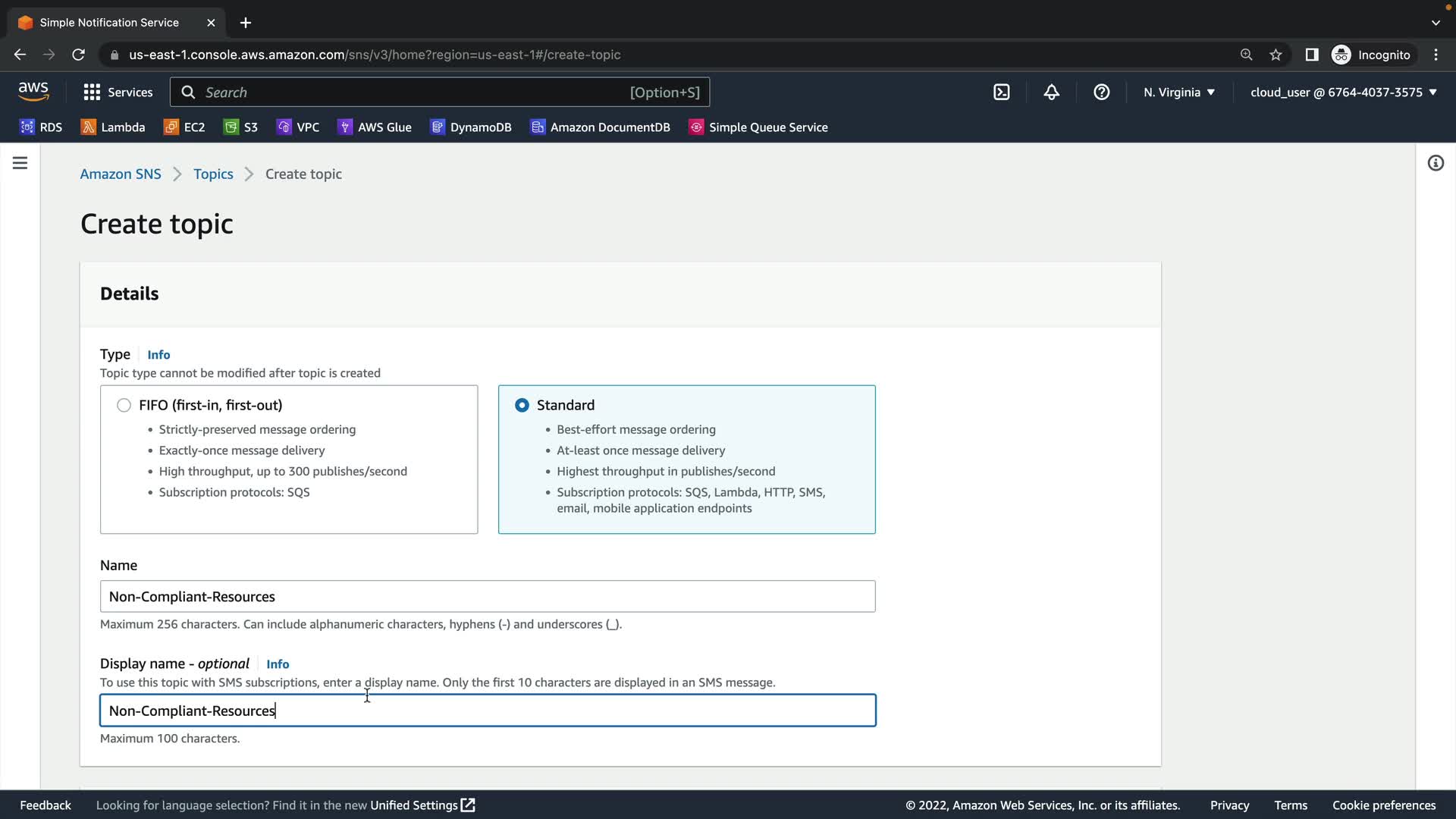
Task: Open Simple Queue Service bookmark
Action: [758, 127]
